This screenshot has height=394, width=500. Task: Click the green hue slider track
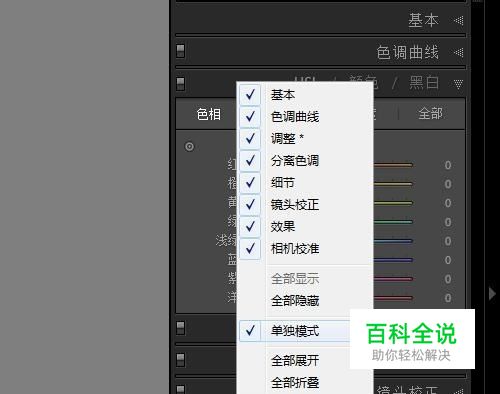pos(393,222)
